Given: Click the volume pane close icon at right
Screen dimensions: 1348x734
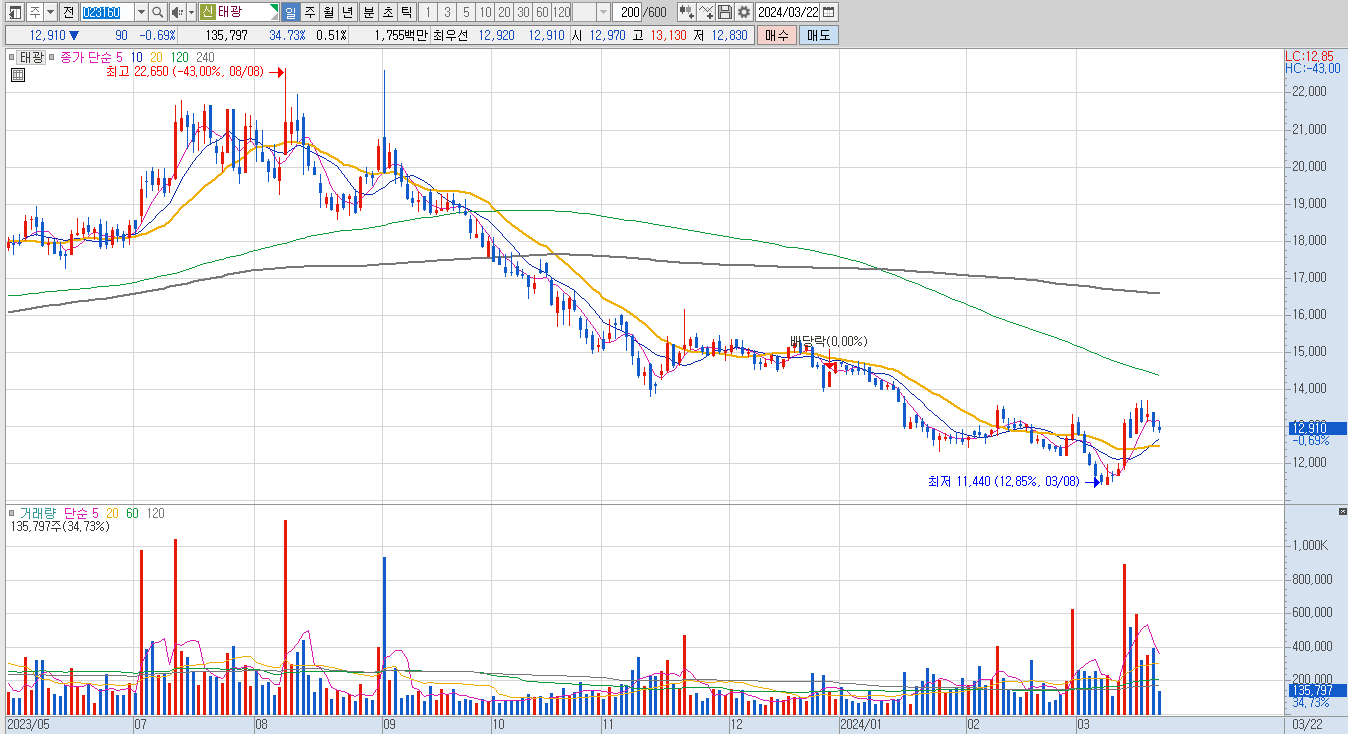Looking at the screenshot, I should 1342,512.
